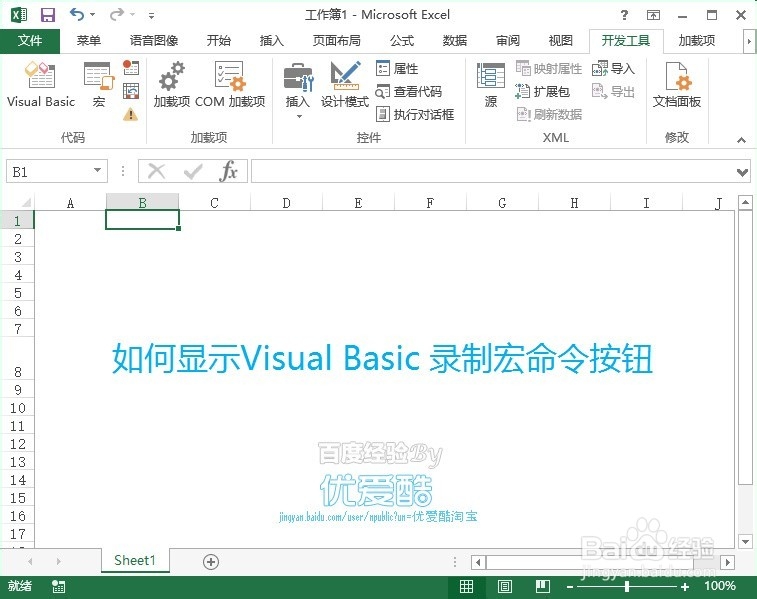Click 导出 XML export

click(x=613, y=91)
